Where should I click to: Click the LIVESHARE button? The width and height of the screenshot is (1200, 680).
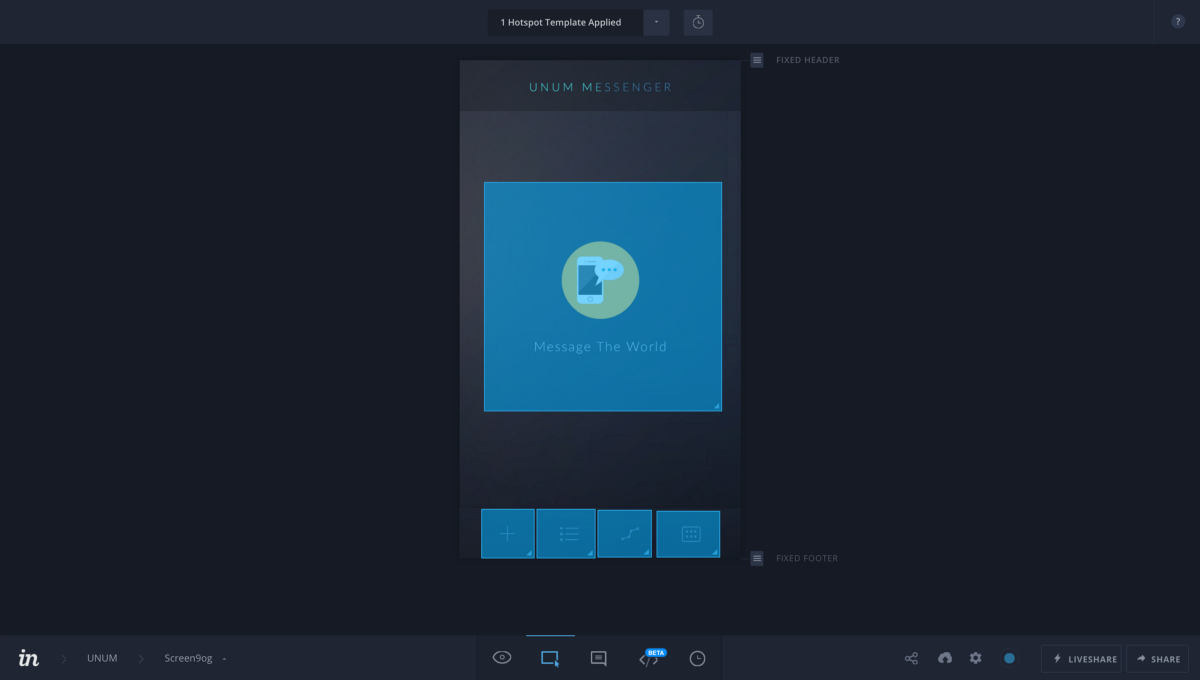(x=1081, y=658)
